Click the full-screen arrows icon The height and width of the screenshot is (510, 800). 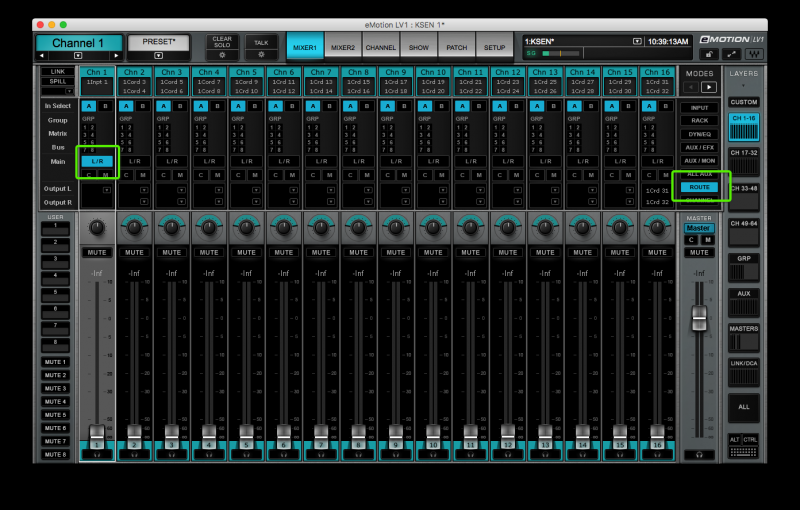click(731, 54)
